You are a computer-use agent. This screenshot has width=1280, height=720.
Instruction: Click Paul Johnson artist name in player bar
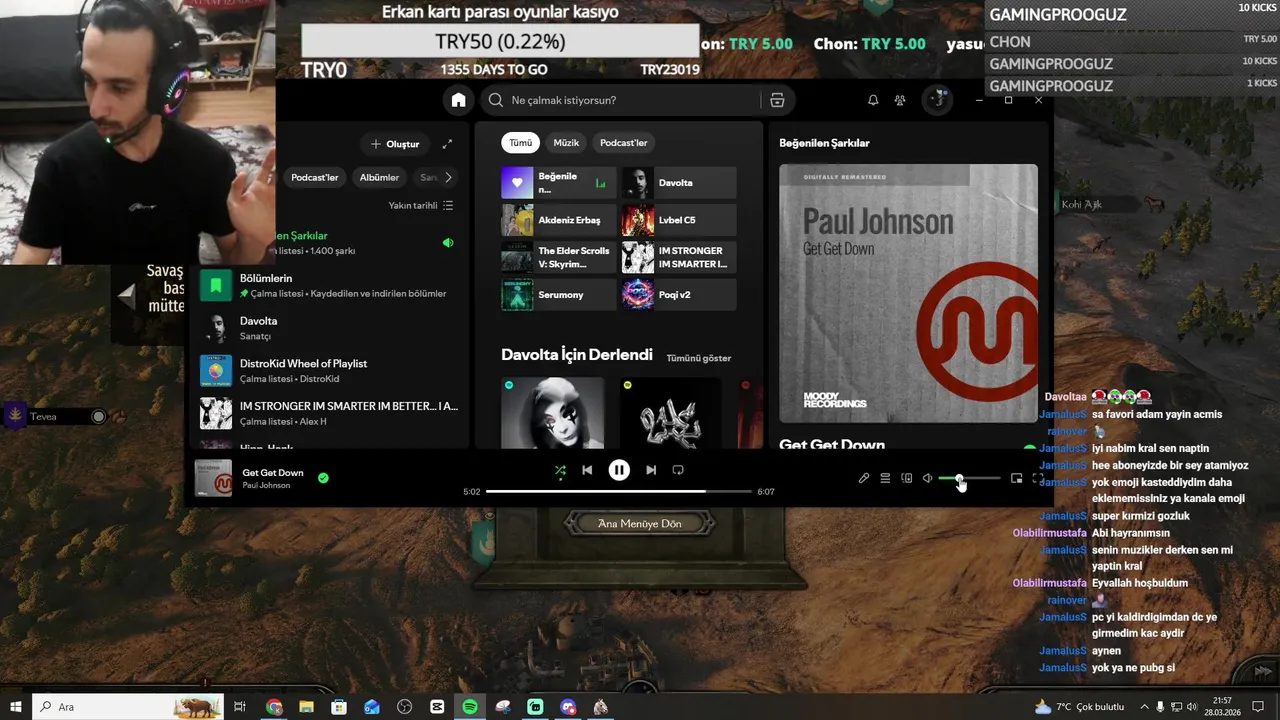[266, 486]
